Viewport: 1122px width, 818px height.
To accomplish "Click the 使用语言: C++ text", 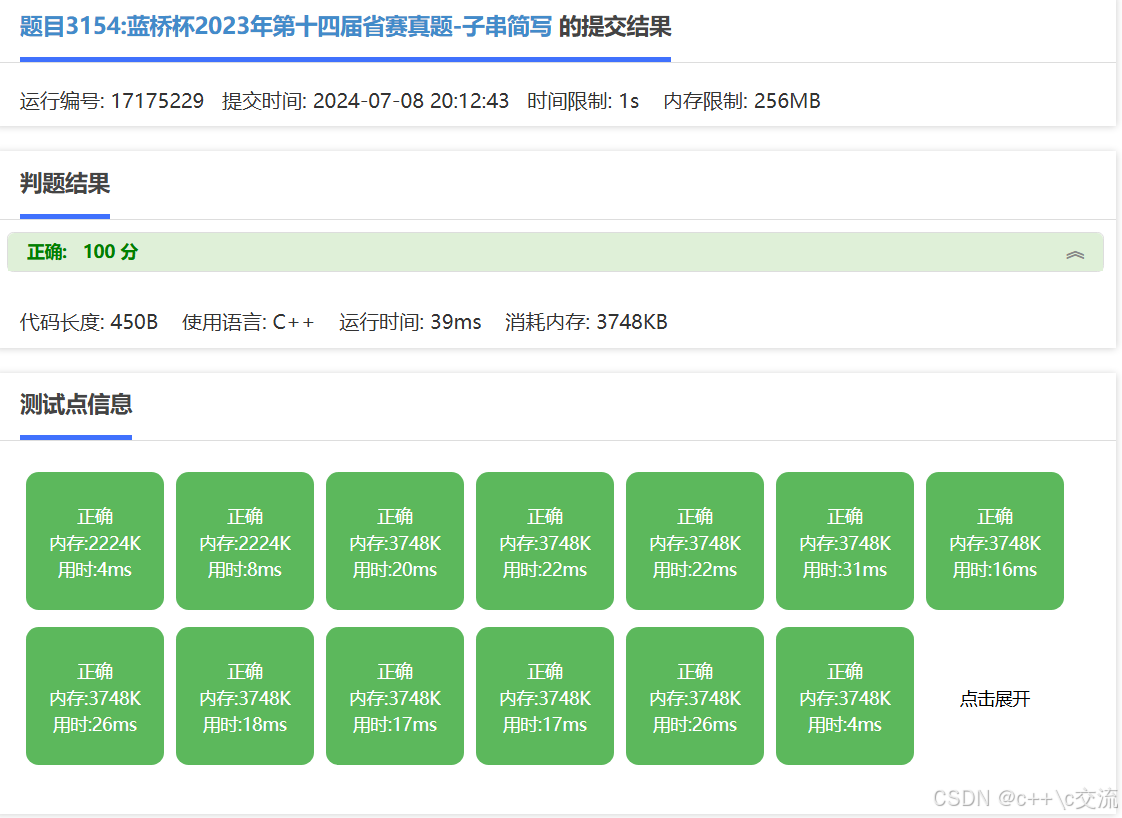I will (x=248, y=322).
